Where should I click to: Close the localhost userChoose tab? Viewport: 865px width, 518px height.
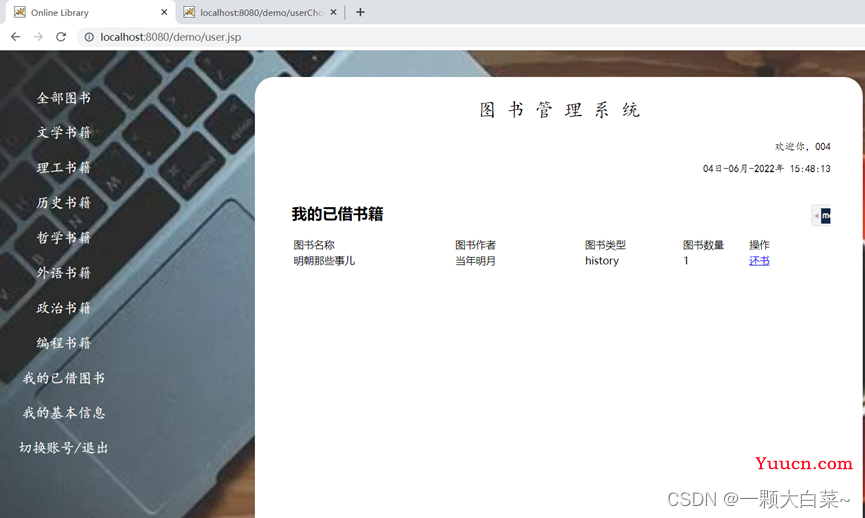click(x=333, y=12)
